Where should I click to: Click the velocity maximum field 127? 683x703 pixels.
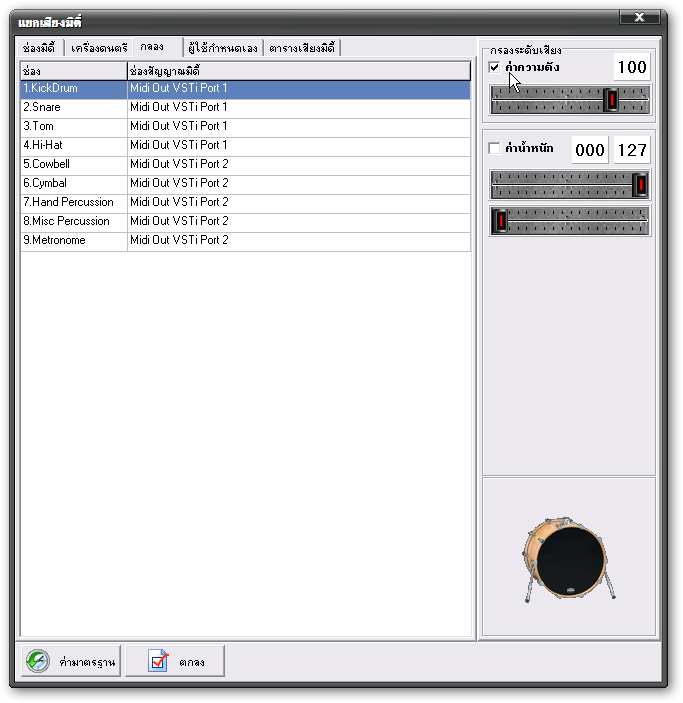pos(632,150)
